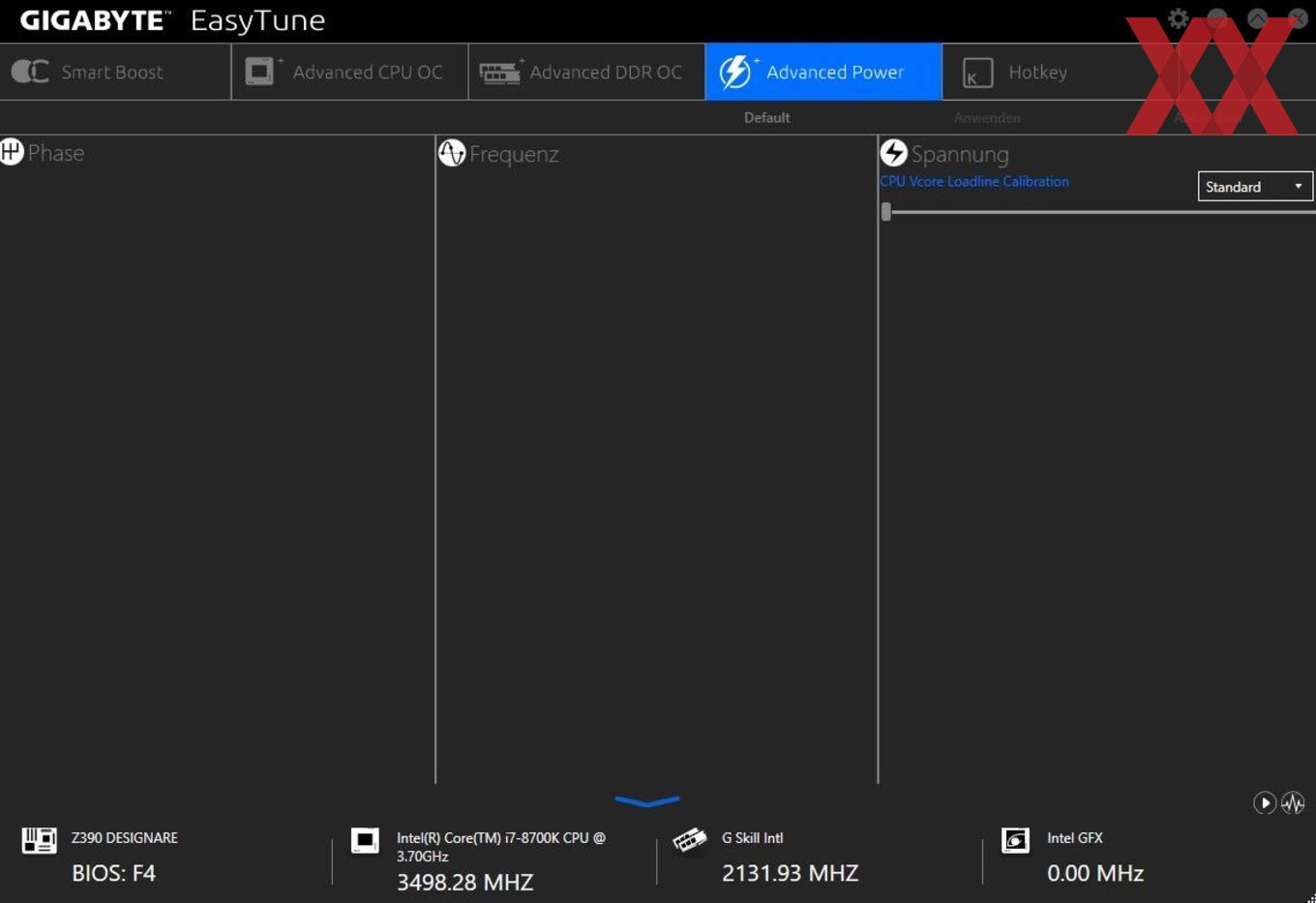Click the CPU Vcore Loadline Calibration link
Image resolution: width=1316 pixels, height=903 pixels.
click(974, 181)
